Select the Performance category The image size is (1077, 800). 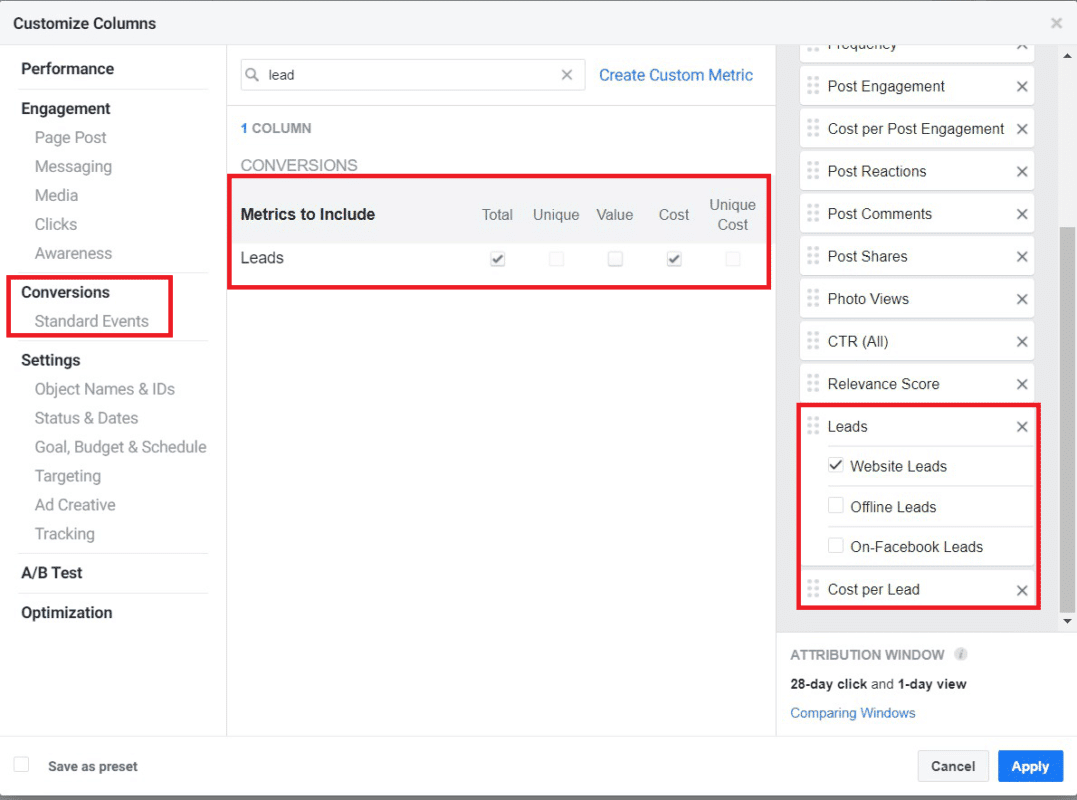point(67,69)
